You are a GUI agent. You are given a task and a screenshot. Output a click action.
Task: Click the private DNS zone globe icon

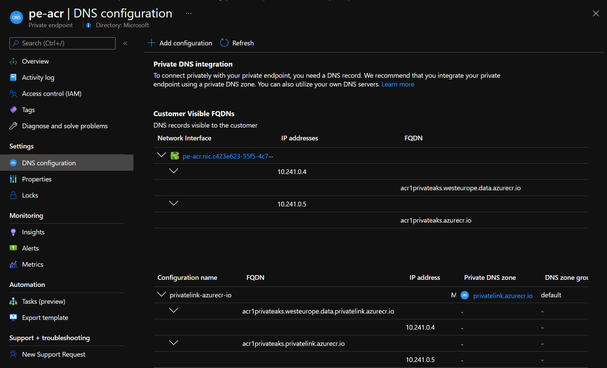pos(465,295)
